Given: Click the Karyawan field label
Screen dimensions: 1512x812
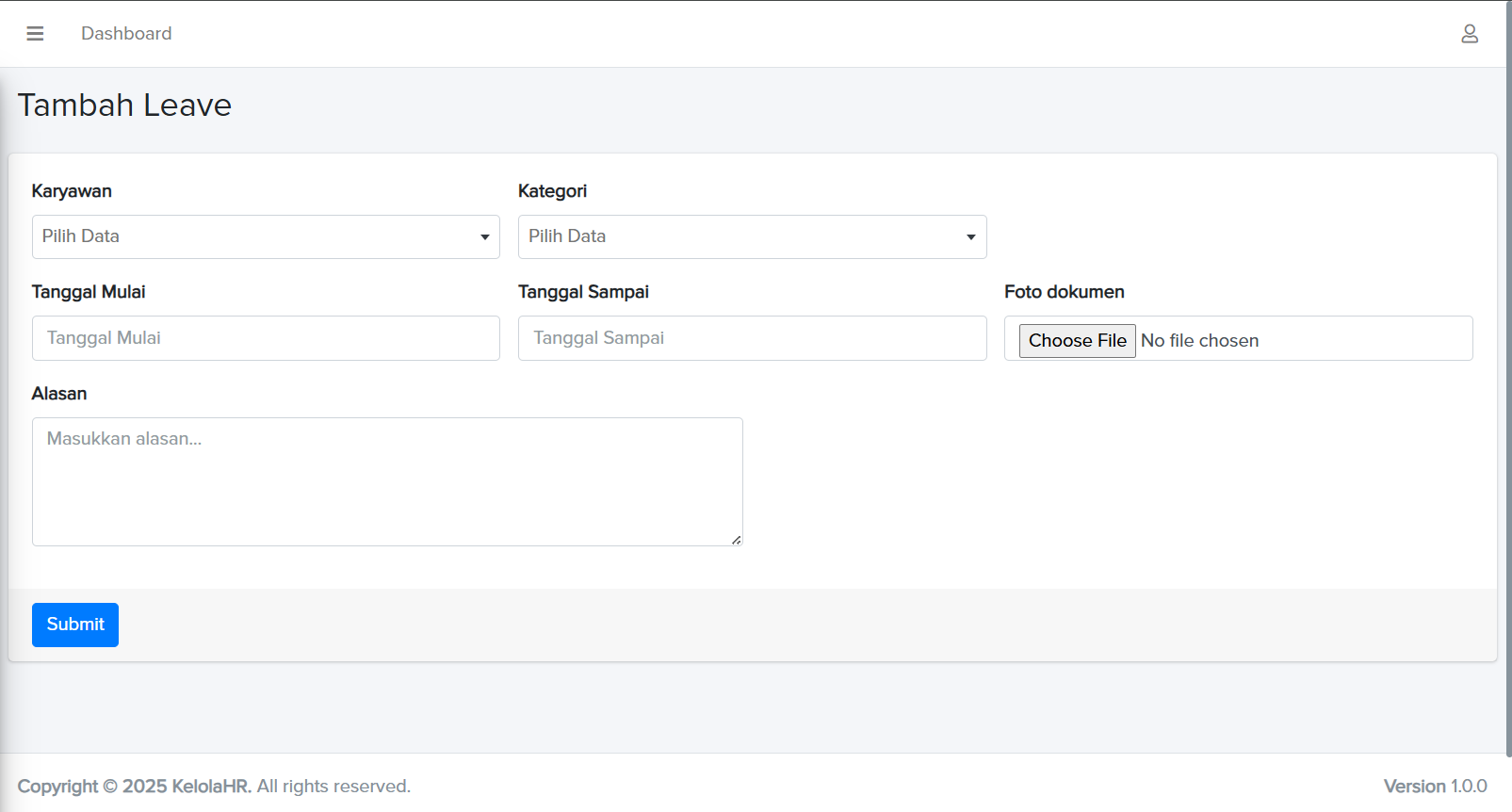Looking at the screenshot, I should click(x=72, y=191).
